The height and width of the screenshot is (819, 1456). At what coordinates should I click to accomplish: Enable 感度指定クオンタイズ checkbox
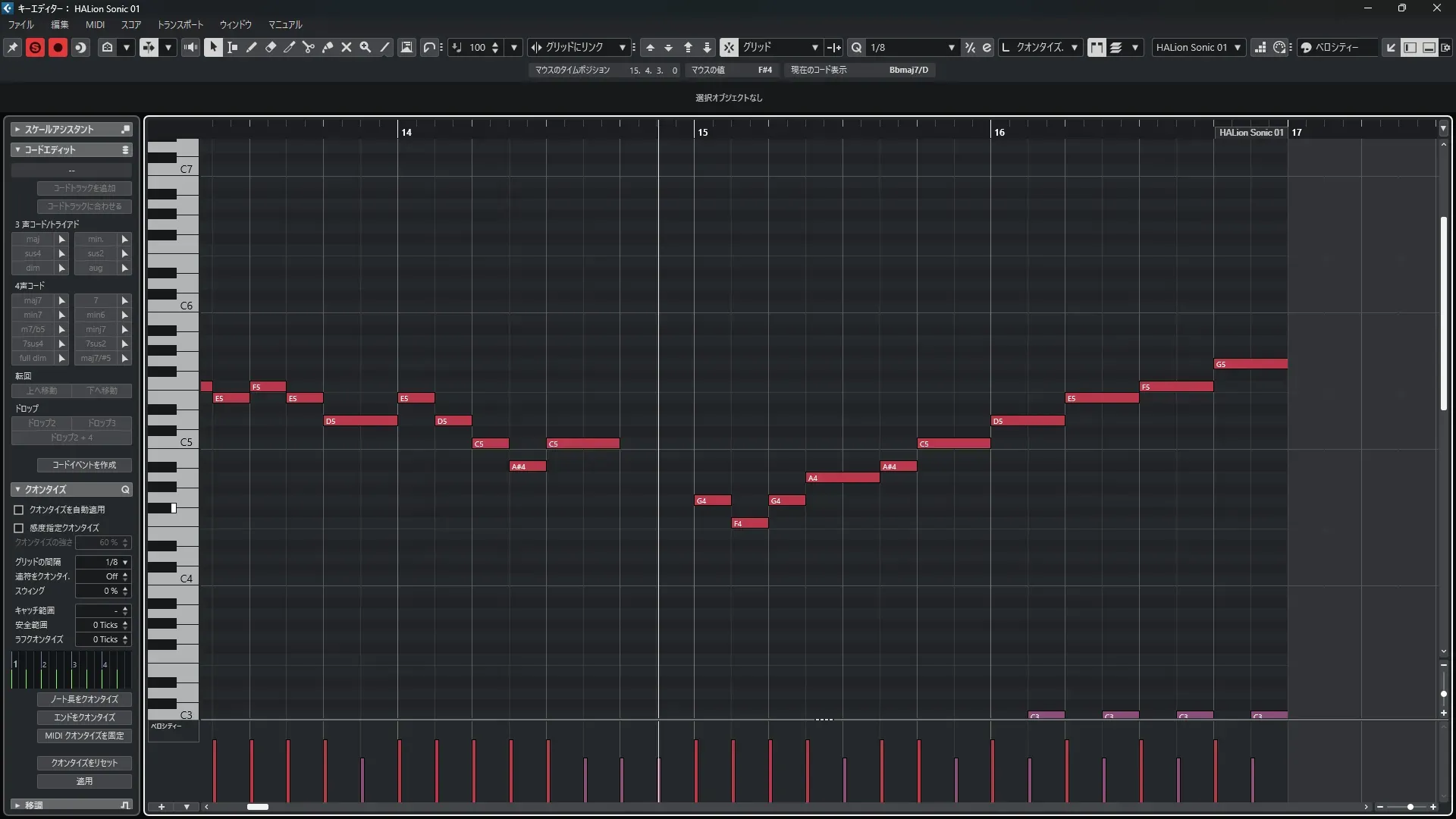(19, 528)
